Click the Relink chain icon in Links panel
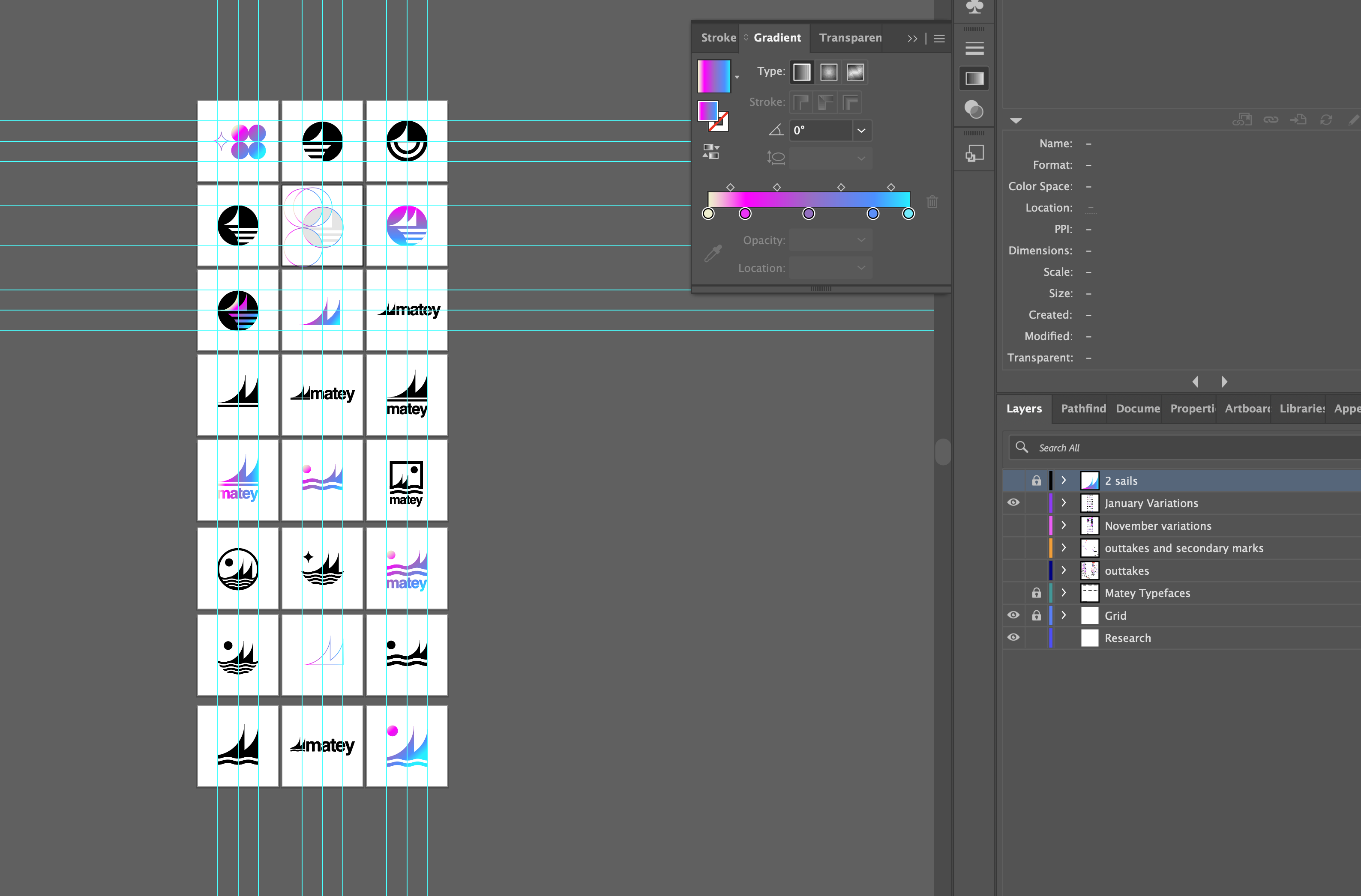 tap(1271, 119)
